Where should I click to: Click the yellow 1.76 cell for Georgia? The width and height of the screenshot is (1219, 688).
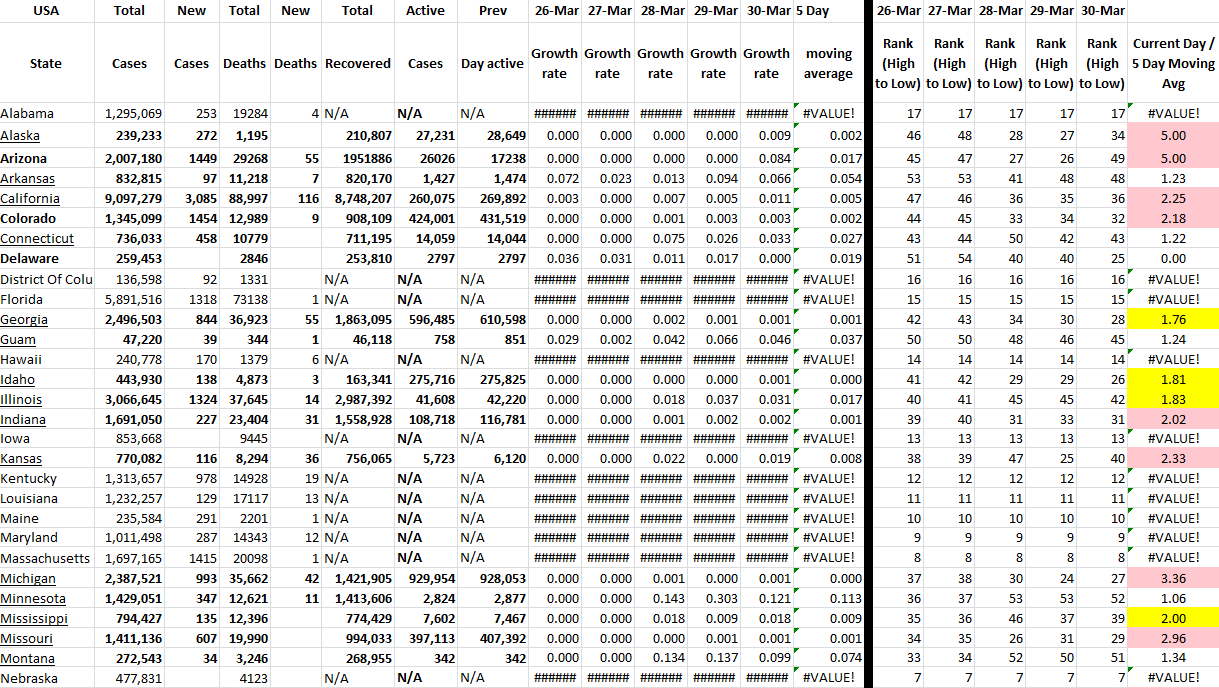tap(1173, 319)
